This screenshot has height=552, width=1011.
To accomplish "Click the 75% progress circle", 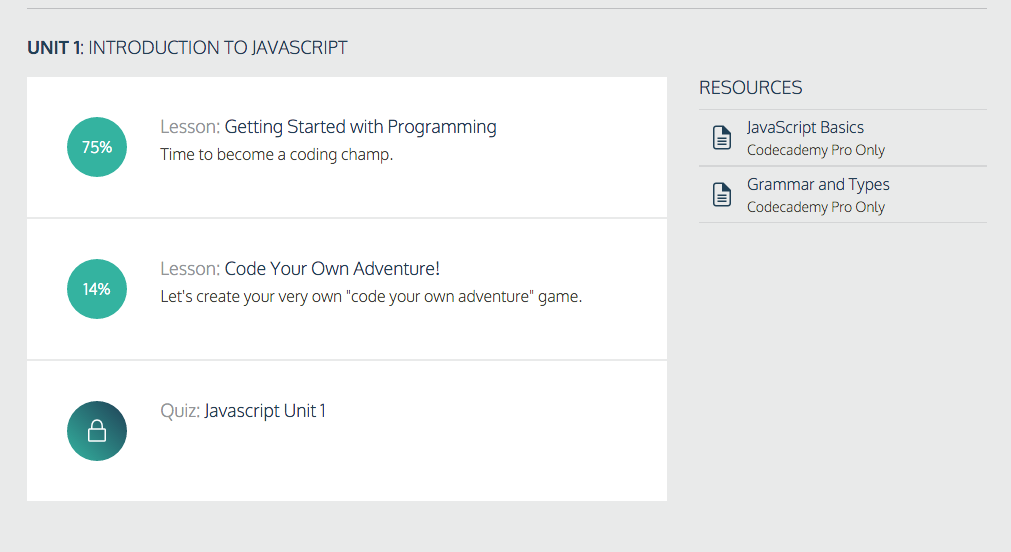I will point(97,147).
